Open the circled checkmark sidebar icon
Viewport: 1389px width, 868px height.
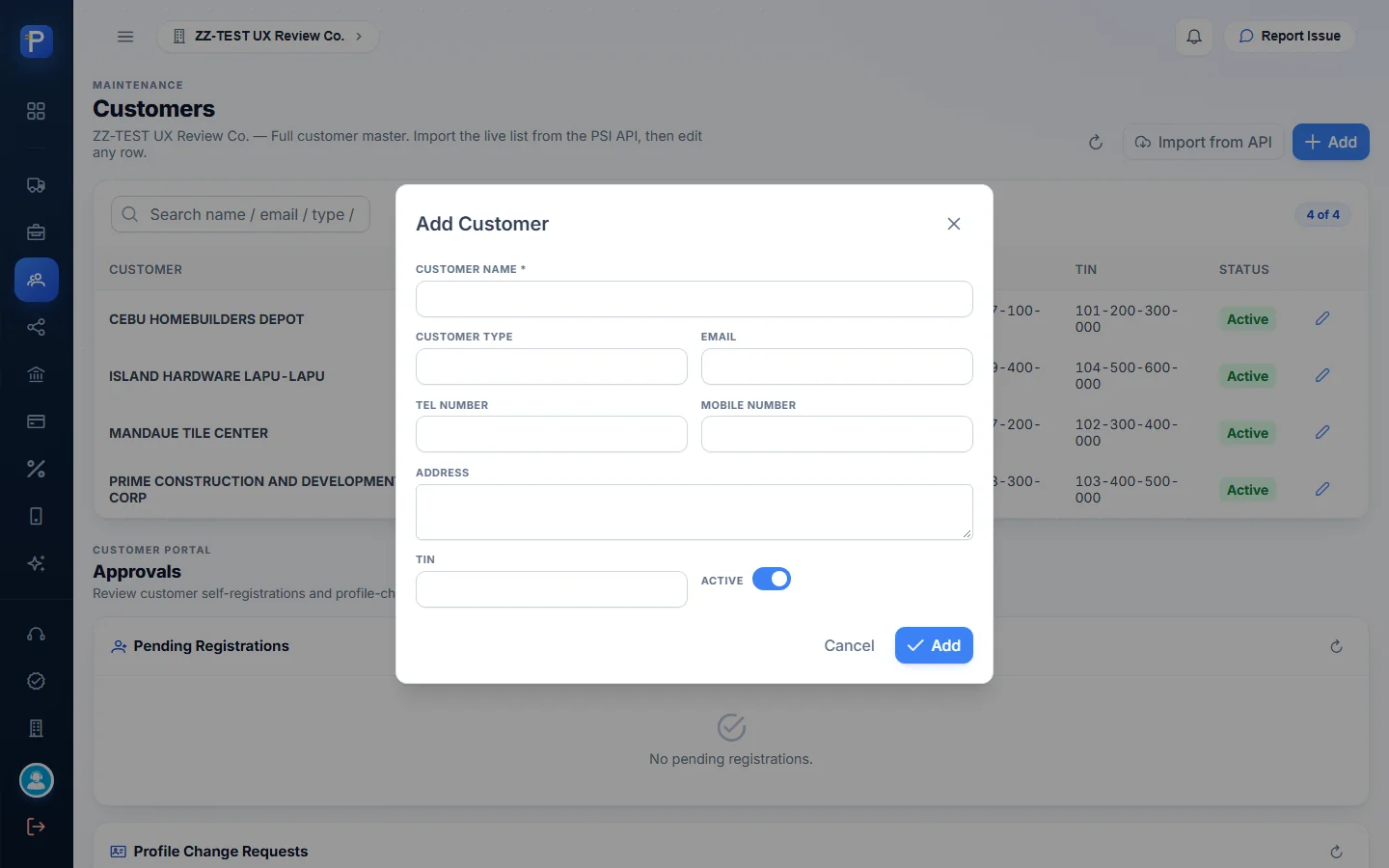tap(37, 681)
